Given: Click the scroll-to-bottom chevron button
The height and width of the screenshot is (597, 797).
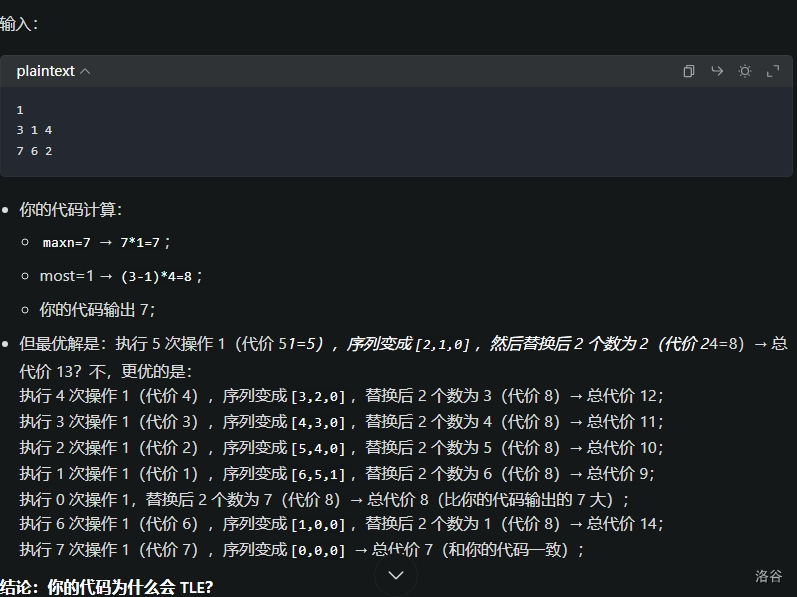Looking at the screenshot, I should (395, 574).
